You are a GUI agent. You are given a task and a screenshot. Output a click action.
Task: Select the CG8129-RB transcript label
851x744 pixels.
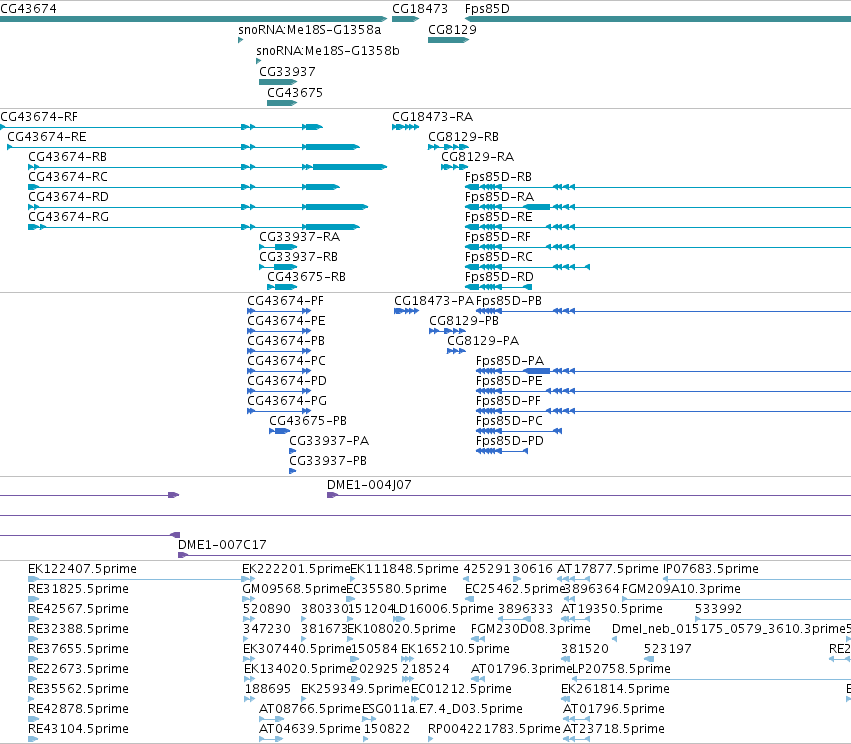(463, 137)
